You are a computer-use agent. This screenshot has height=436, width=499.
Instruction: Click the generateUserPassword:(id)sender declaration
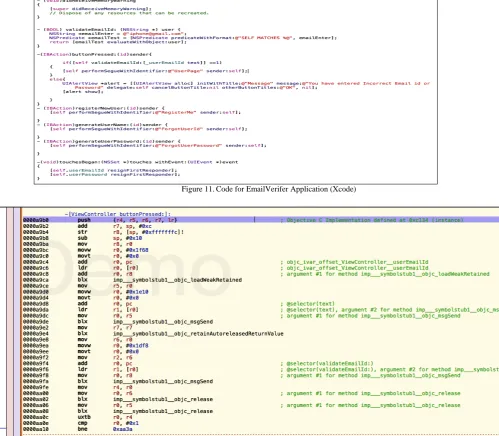(109, 141)
